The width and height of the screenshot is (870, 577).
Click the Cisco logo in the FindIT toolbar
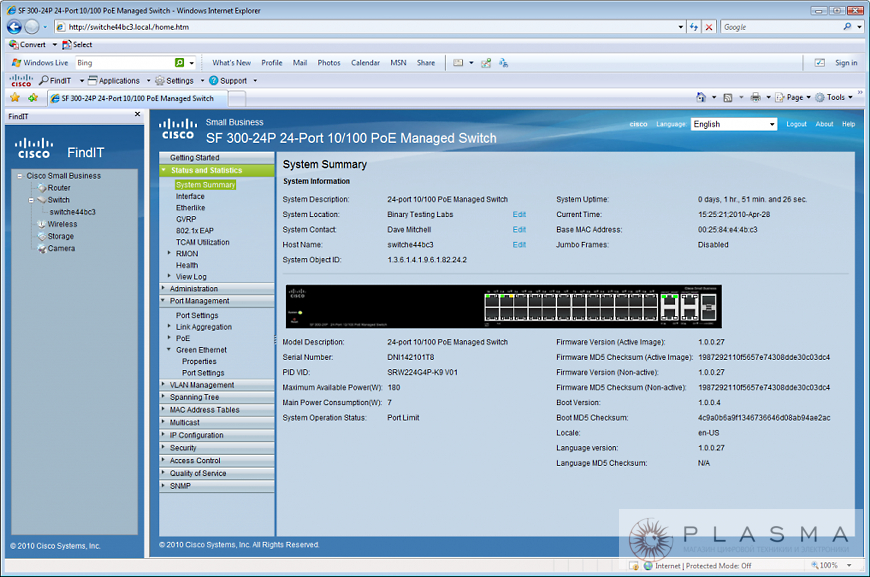pos(21,80)
